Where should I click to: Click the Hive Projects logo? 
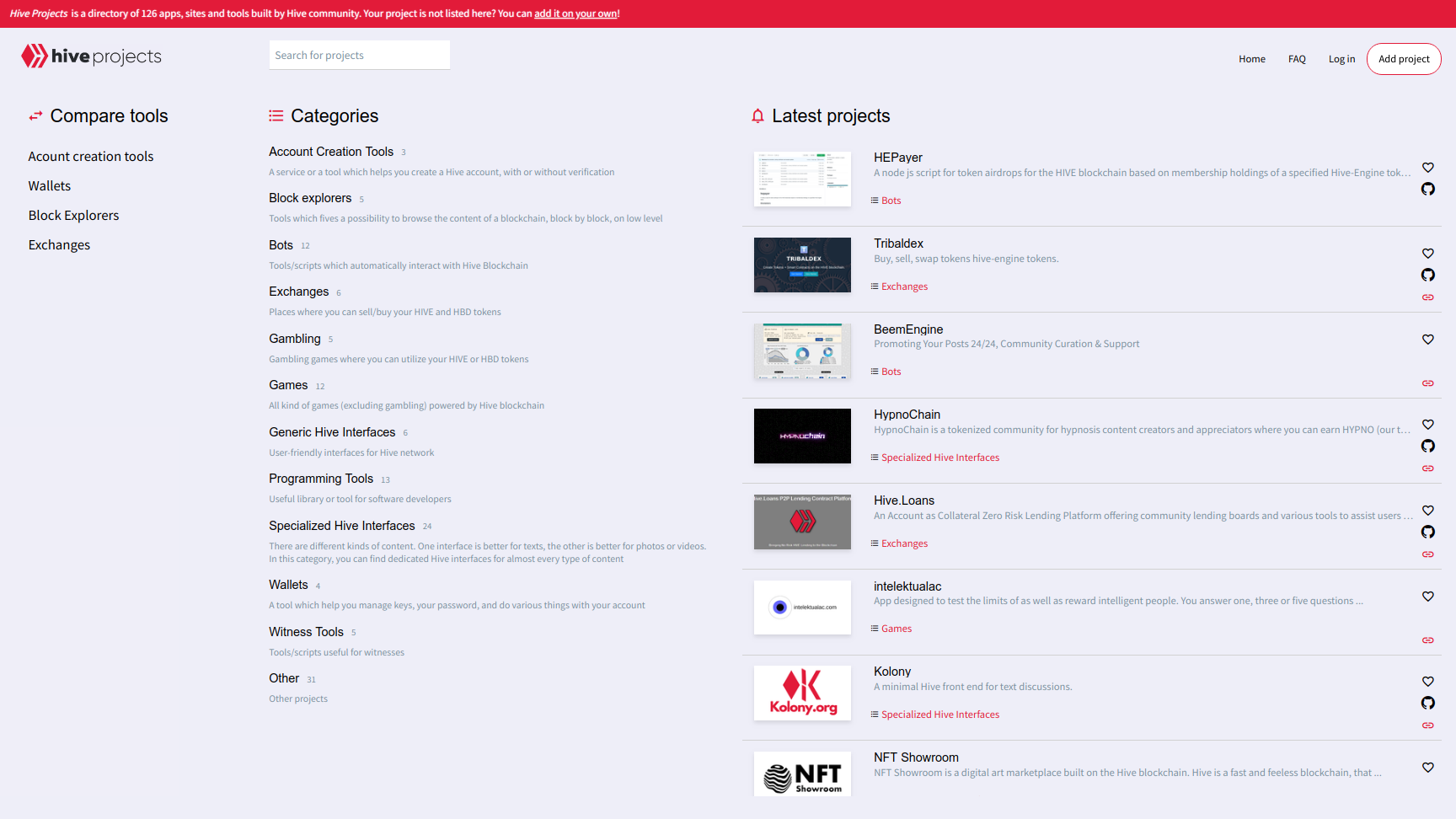pyautogui.click(x=91, y=56)
